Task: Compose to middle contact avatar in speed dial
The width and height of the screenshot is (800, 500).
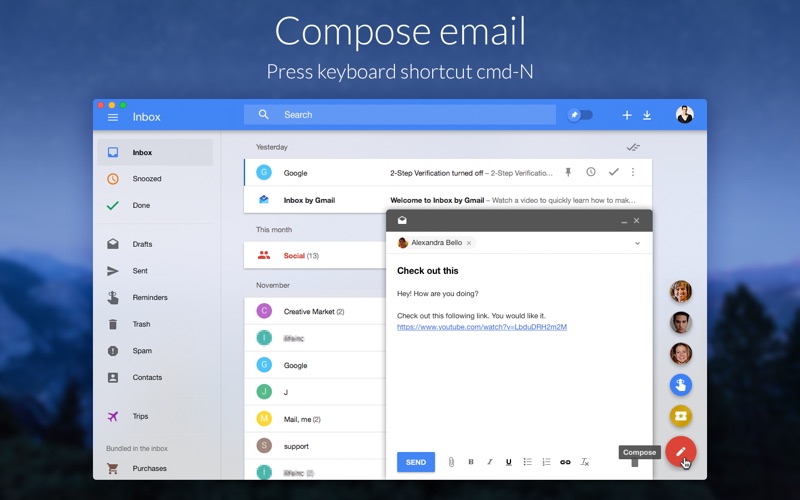Action: coord(681,322)
